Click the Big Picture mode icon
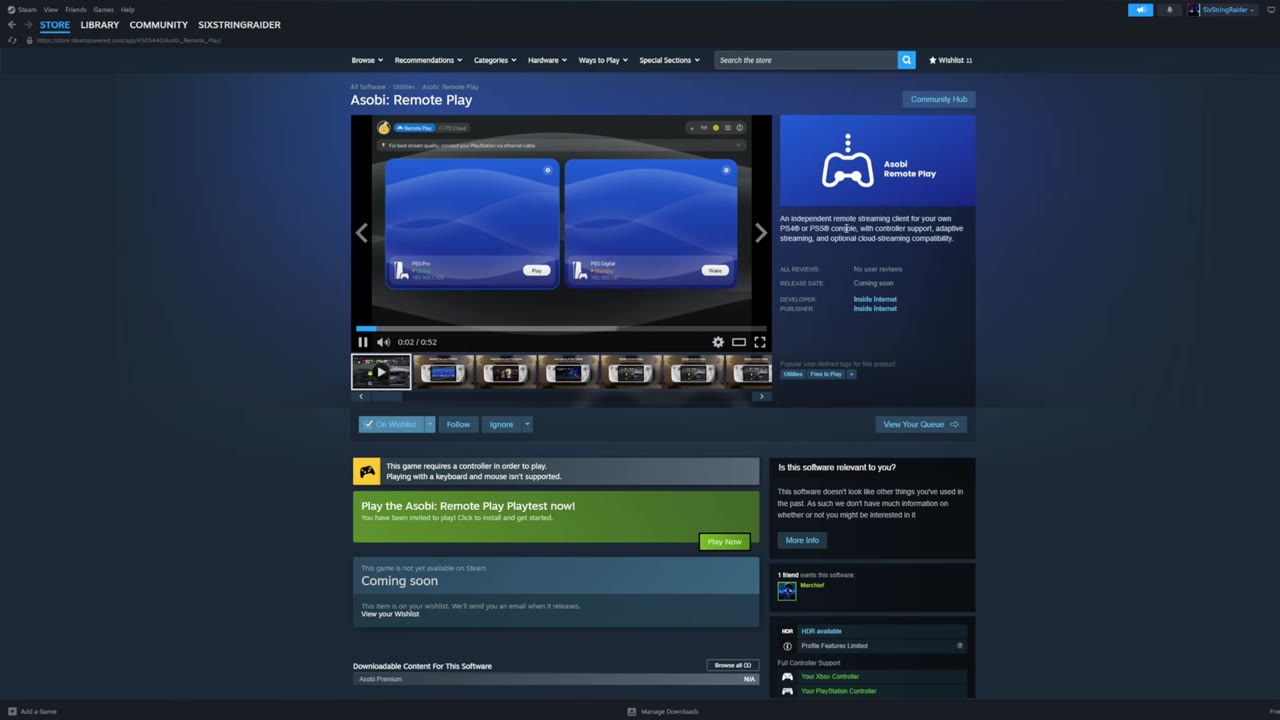 click(x=1273, y=10)
